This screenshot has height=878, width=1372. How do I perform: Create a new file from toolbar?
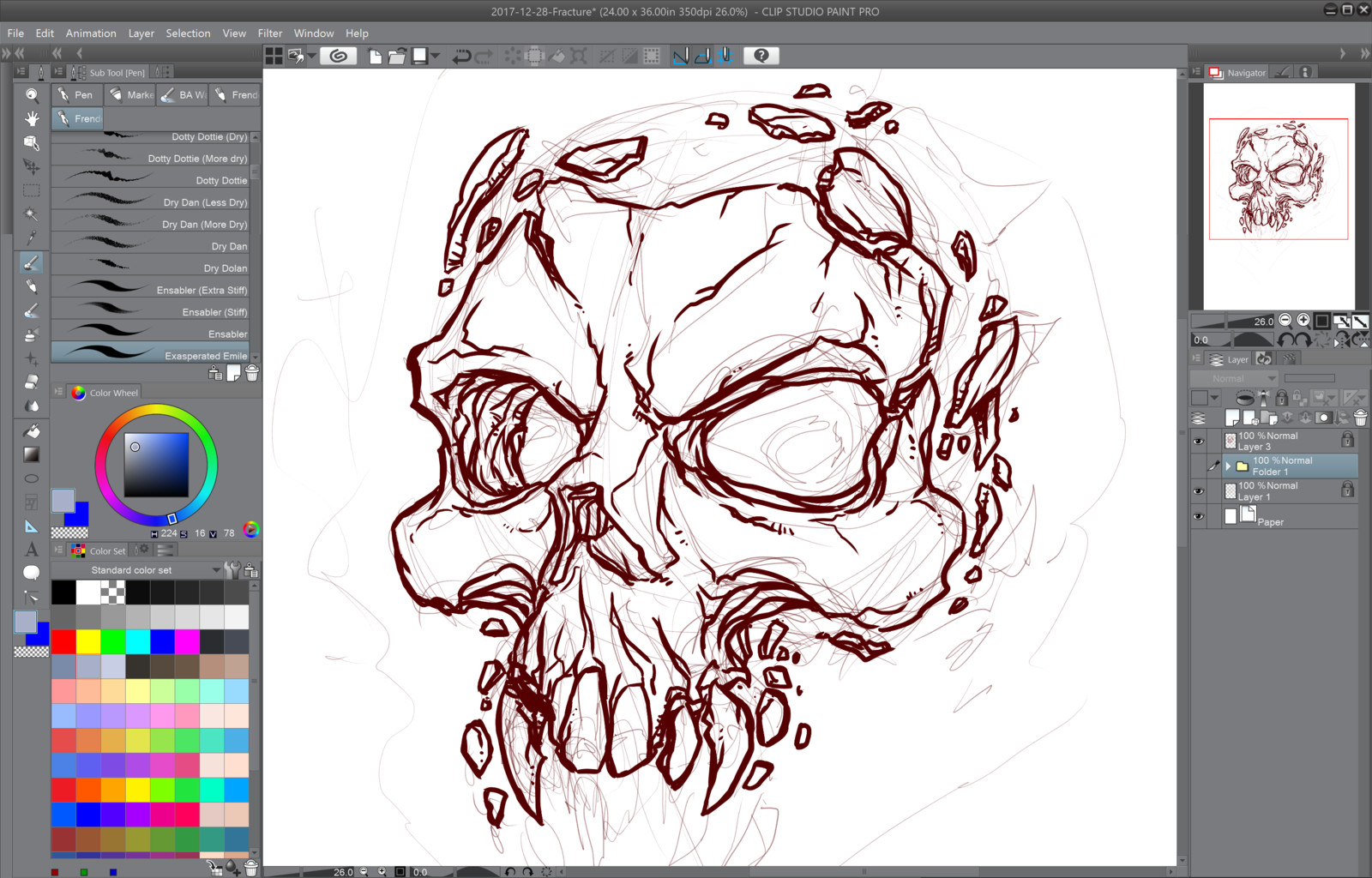(x=375, y=56)
